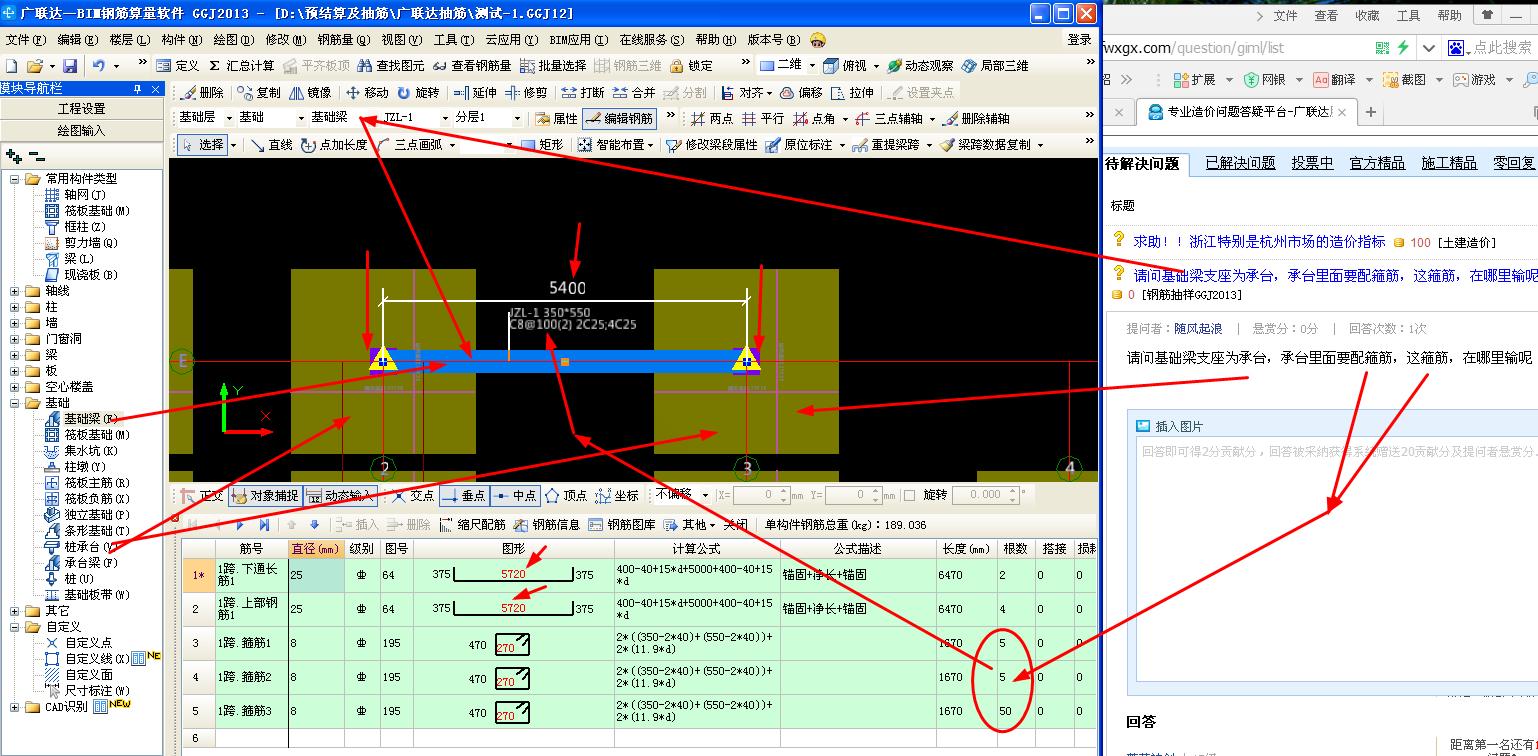Open the 云应用(Y) menu

pyautogui.click(x=513, y=39)
